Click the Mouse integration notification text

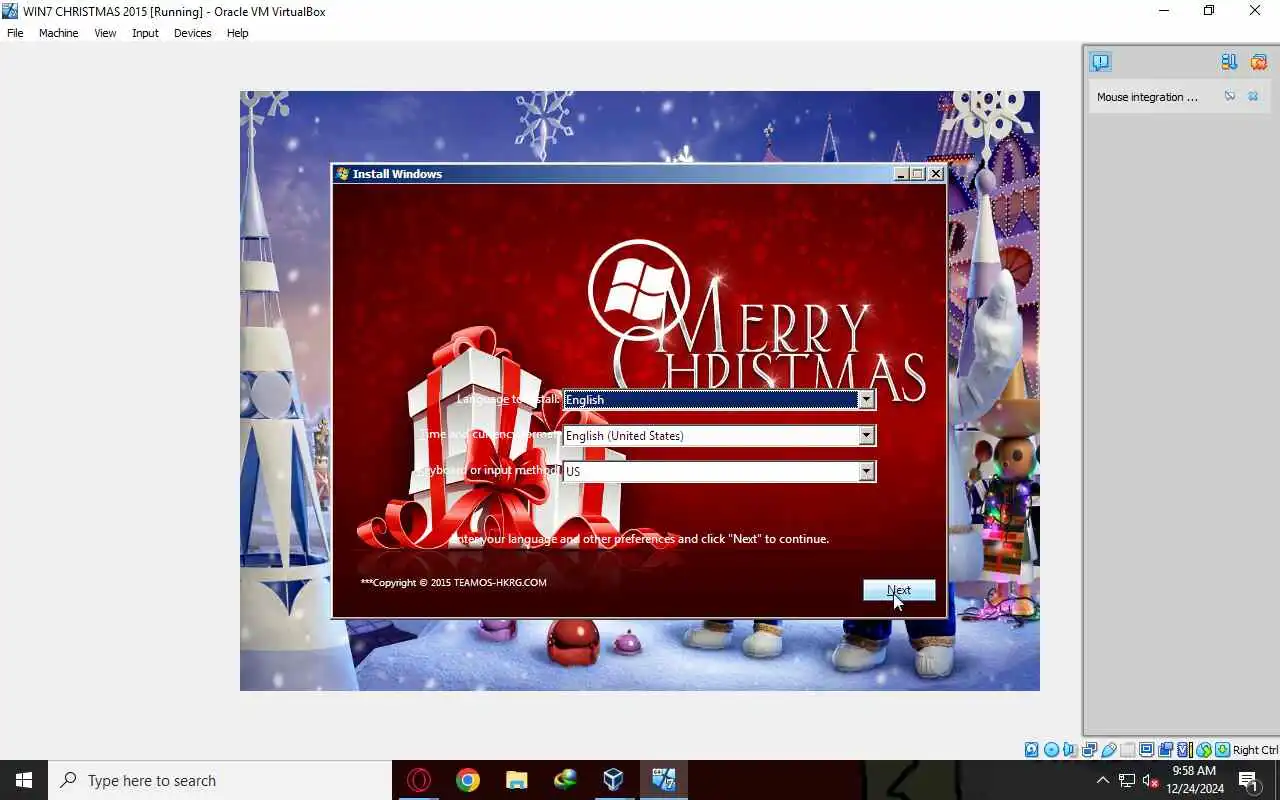[1147, 97]
